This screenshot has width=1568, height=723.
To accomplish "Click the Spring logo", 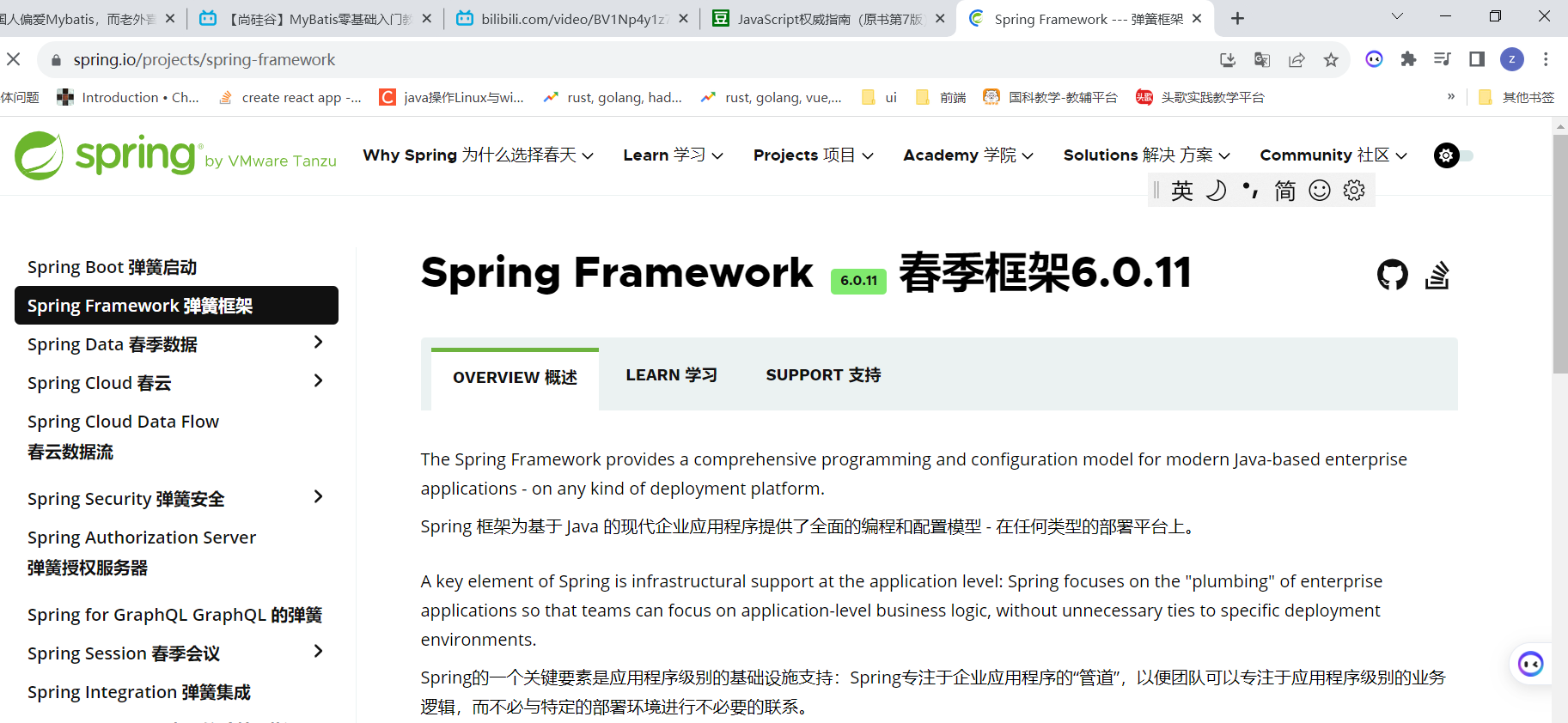I will pyautogui.click(x=107, y=155).
